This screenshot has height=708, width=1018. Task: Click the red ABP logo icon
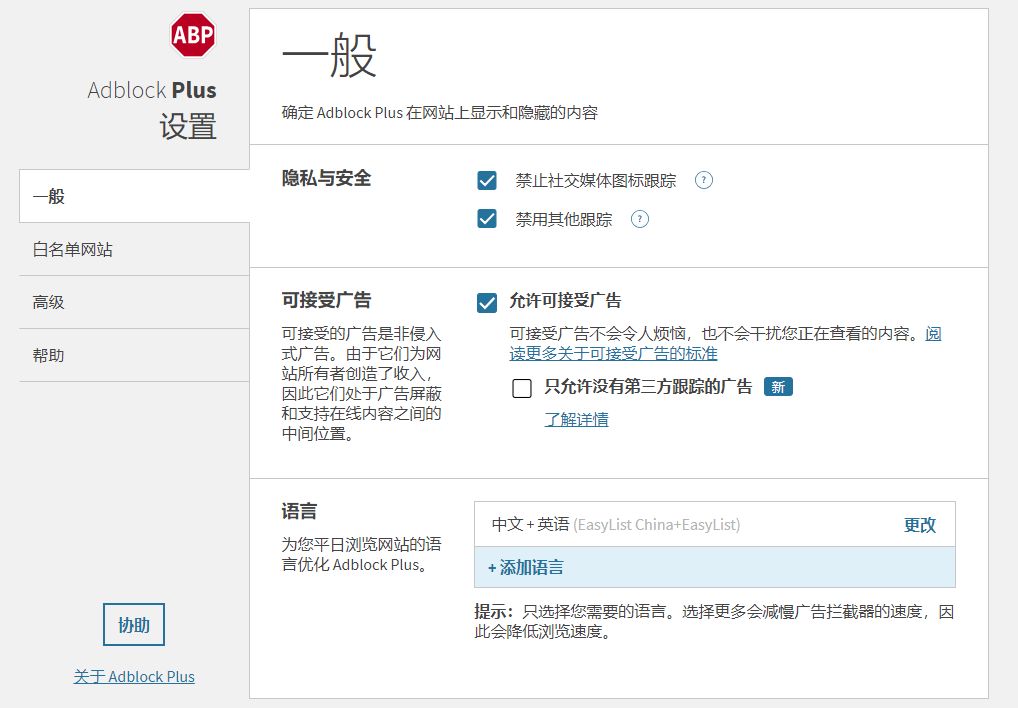(x=193, y=35)
